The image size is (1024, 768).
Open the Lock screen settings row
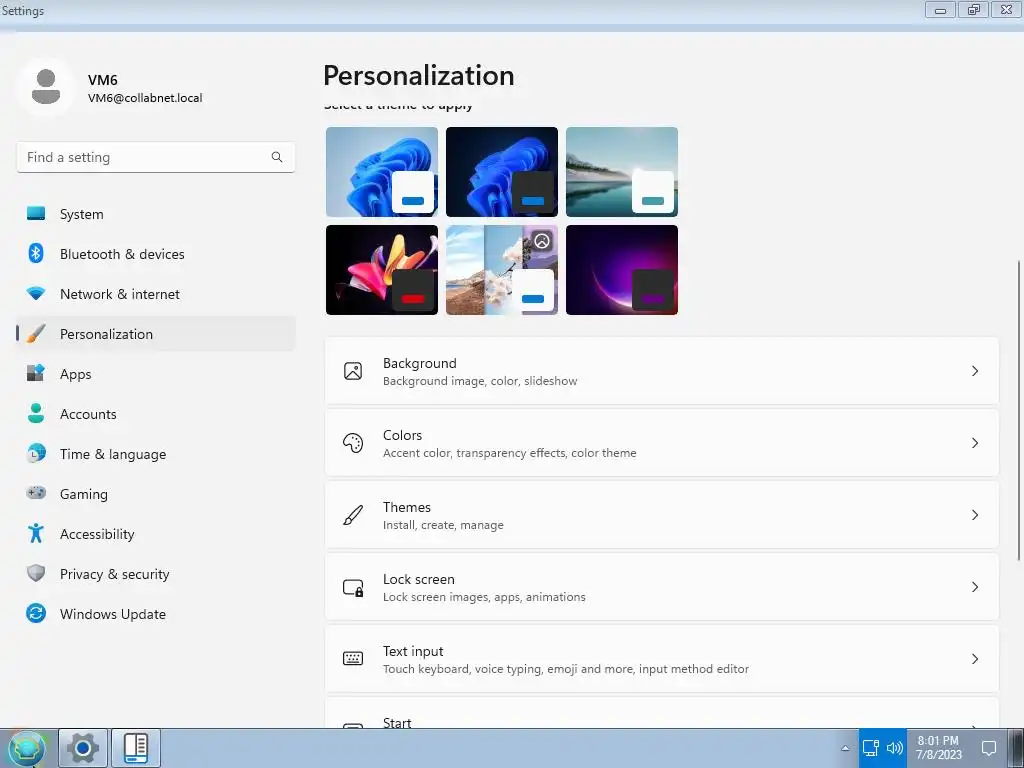pos(662,587)
